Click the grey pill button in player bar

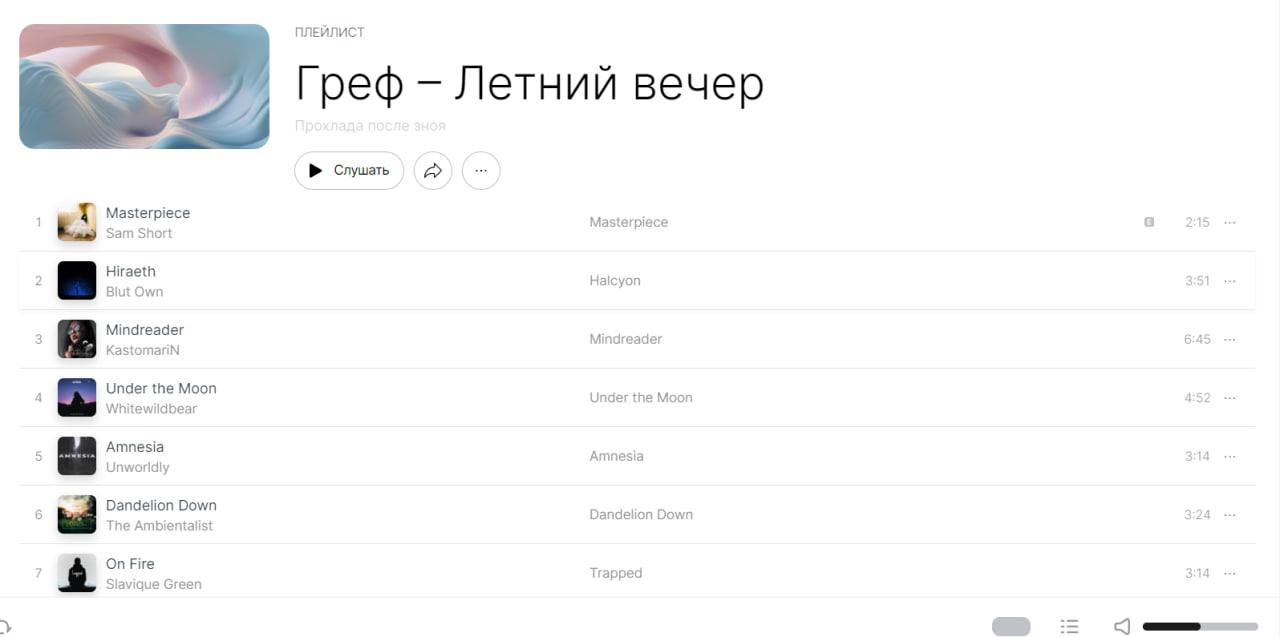1011,626
